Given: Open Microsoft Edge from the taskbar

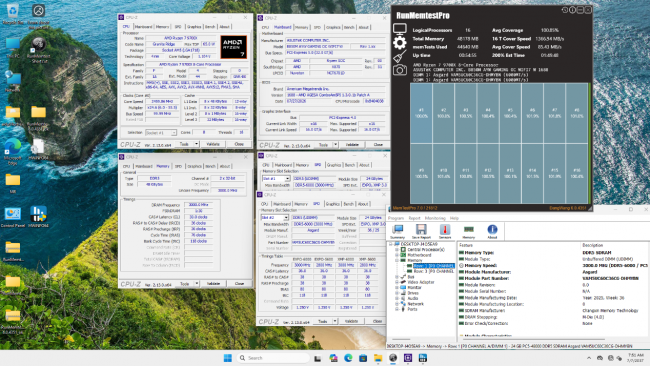Looking at the screenshot, I should coord(348,358).
